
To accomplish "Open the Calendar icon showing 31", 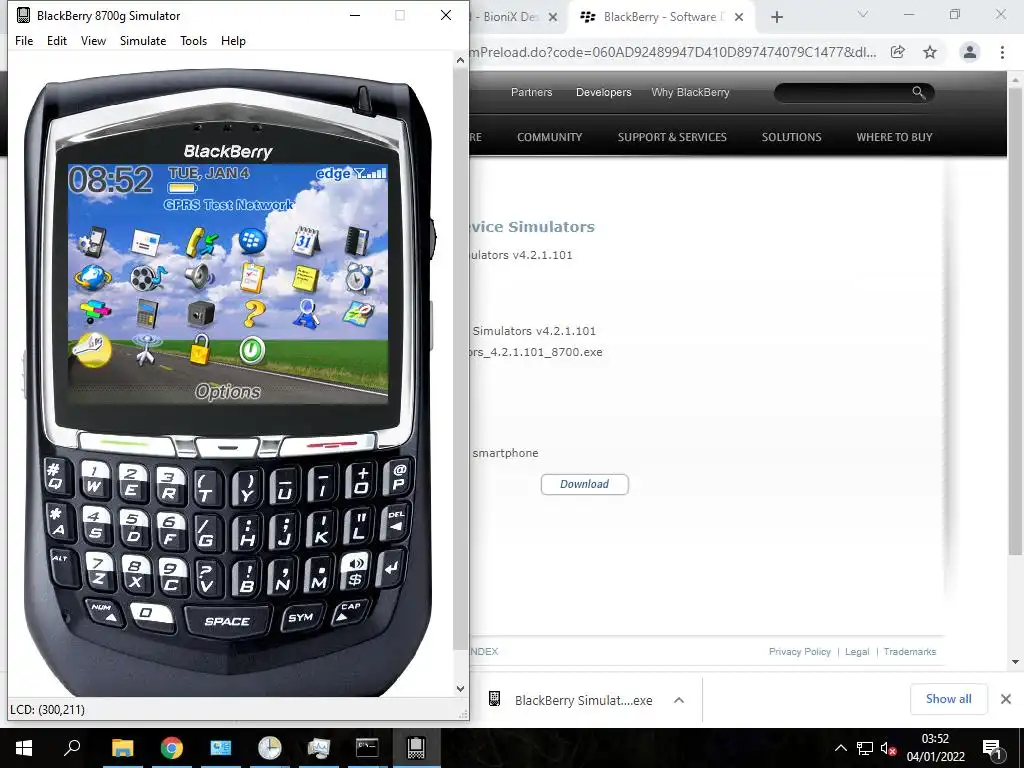I will (x=306, y=242).
